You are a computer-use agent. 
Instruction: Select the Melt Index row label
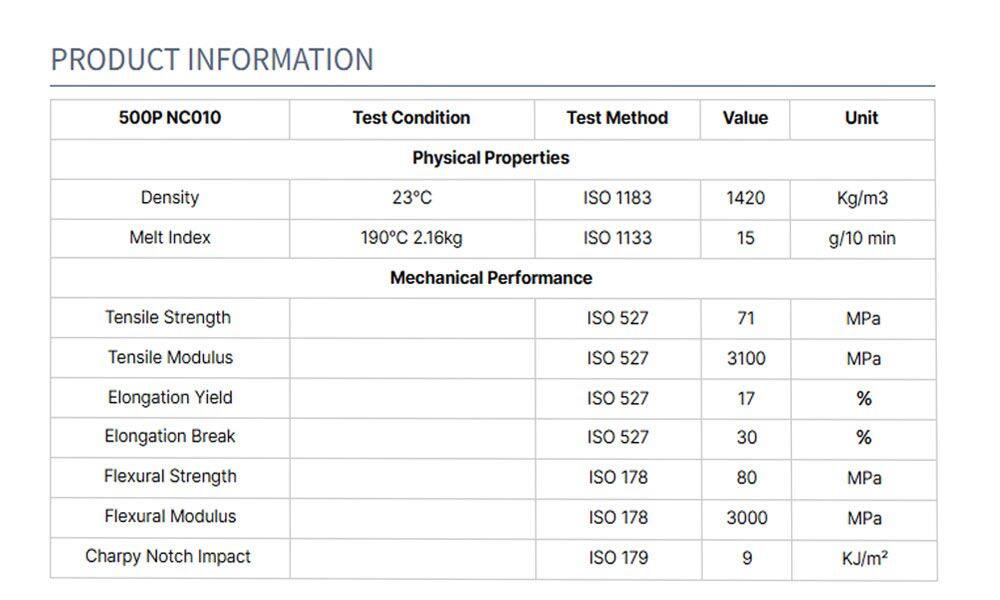pyautogui.click(x=170, y=238)
